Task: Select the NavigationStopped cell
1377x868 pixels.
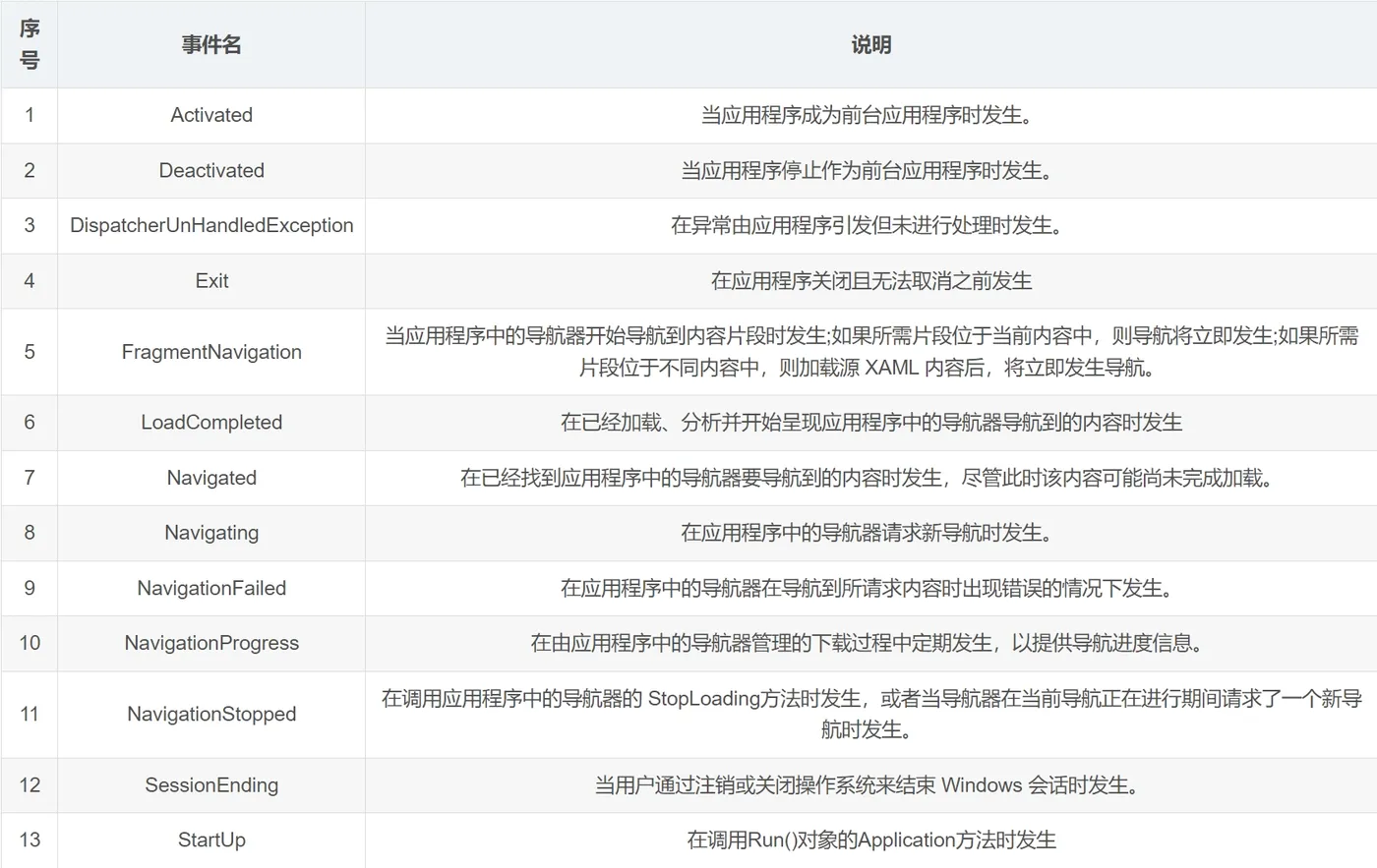Action: (x=211, y=714)
